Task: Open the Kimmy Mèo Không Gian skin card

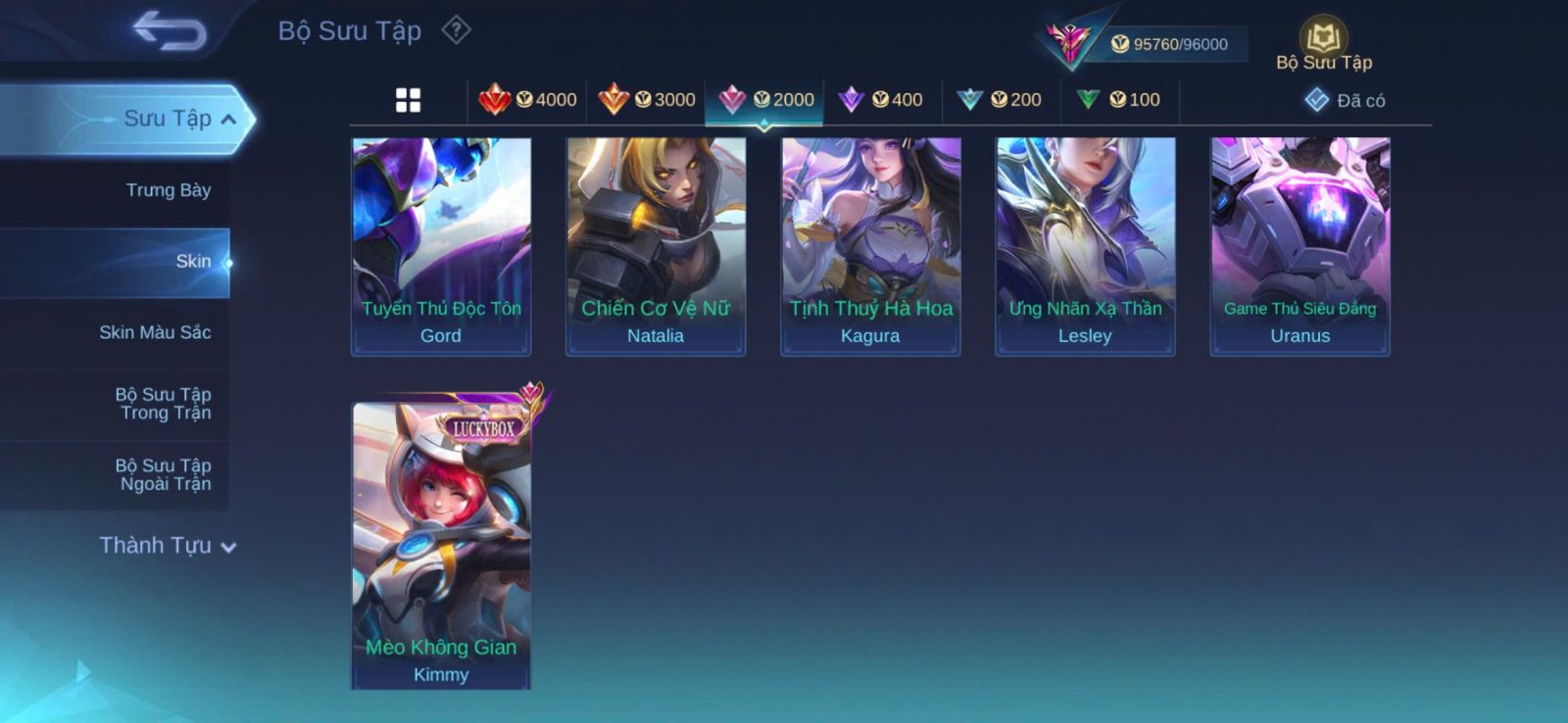Action: point(441,545)
